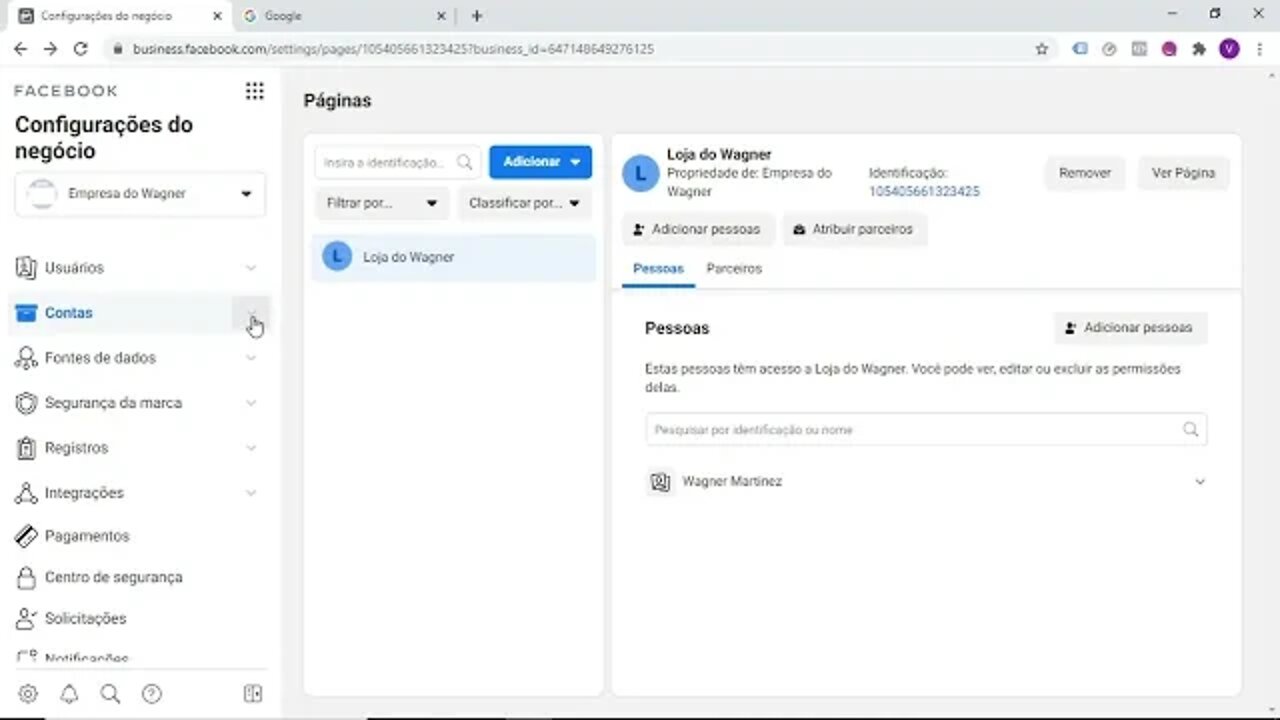Image resolution: width=1280 pixels, height=720 pixels.
Task: Go back in Chrome
Action: click(x=20, y=48)
